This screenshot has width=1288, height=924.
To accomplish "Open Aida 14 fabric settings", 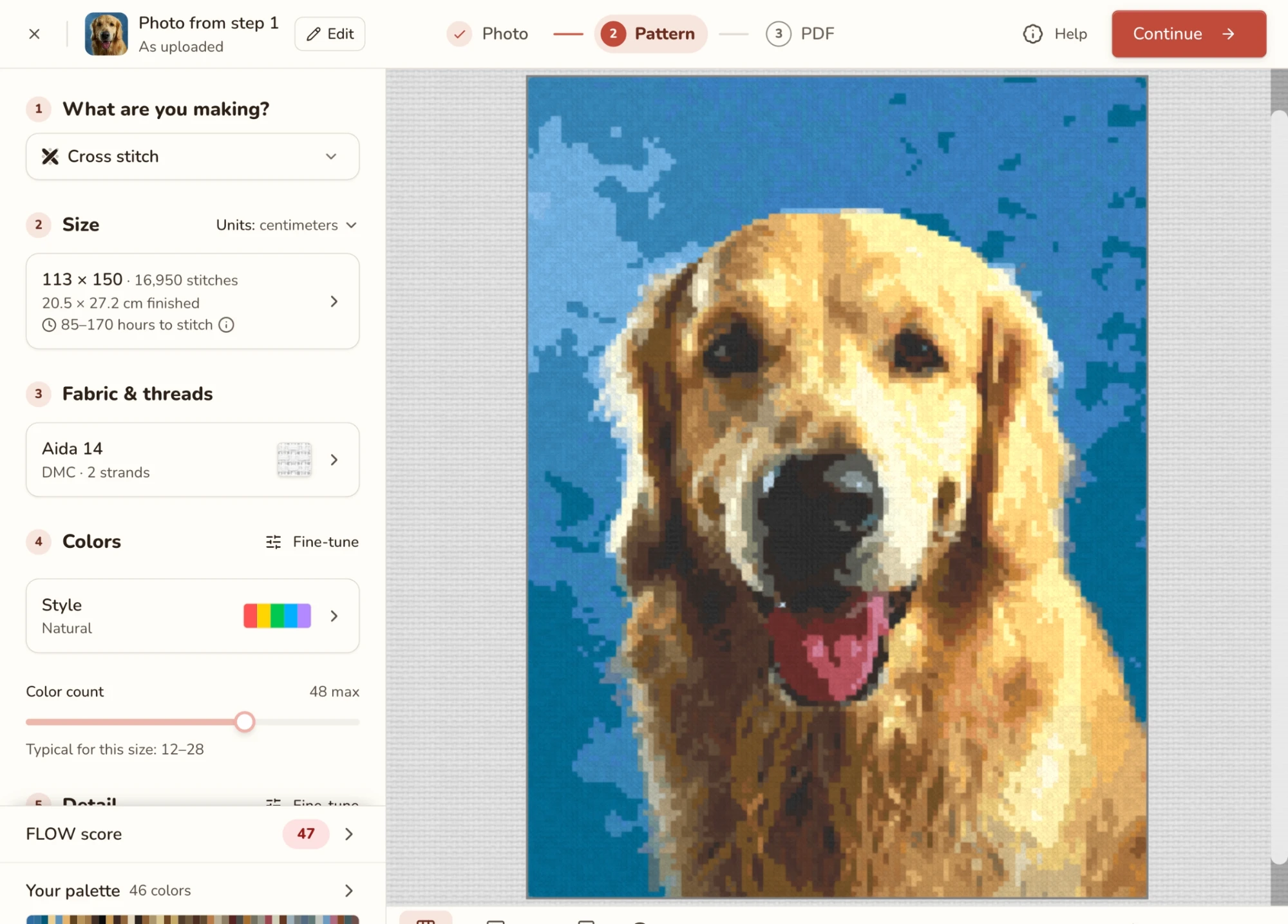I will [x=193, y=460].
